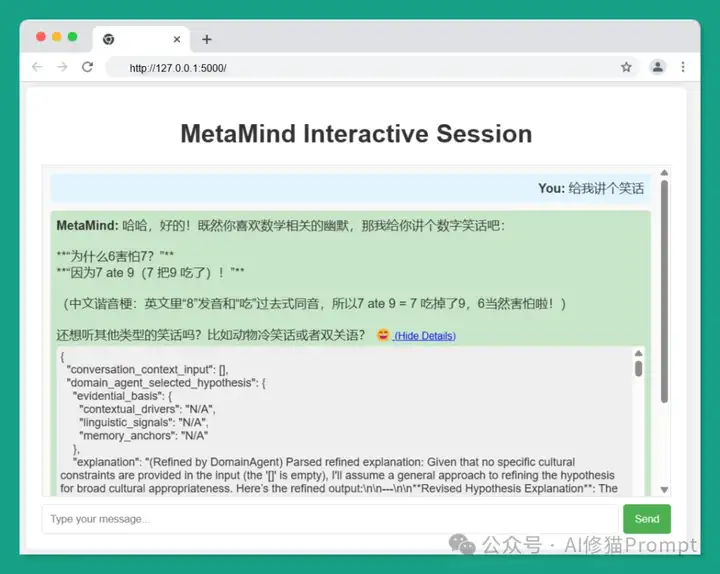Click the Send button
Screen dimensions: 720x574
click(x=647, y=519)
